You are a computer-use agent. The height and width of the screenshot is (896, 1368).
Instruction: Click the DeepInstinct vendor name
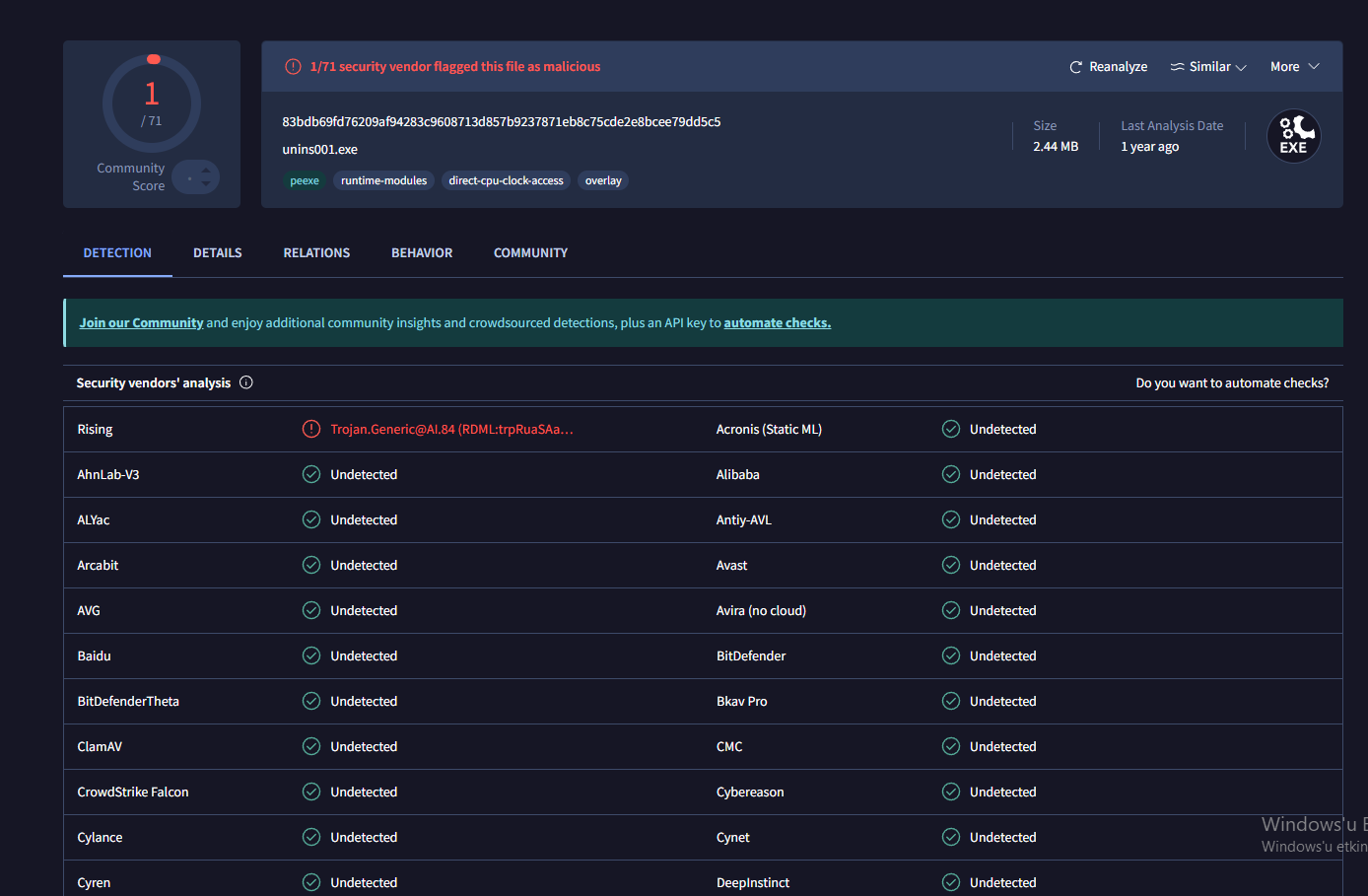753,882
